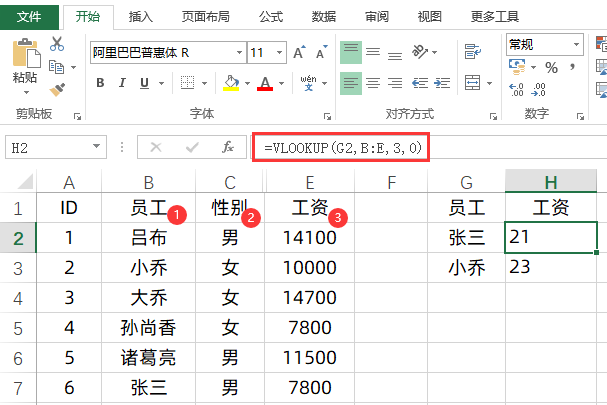
Task: Launch 对齐方式 alignment dialog launcher
Action: (x=493, y=116)
